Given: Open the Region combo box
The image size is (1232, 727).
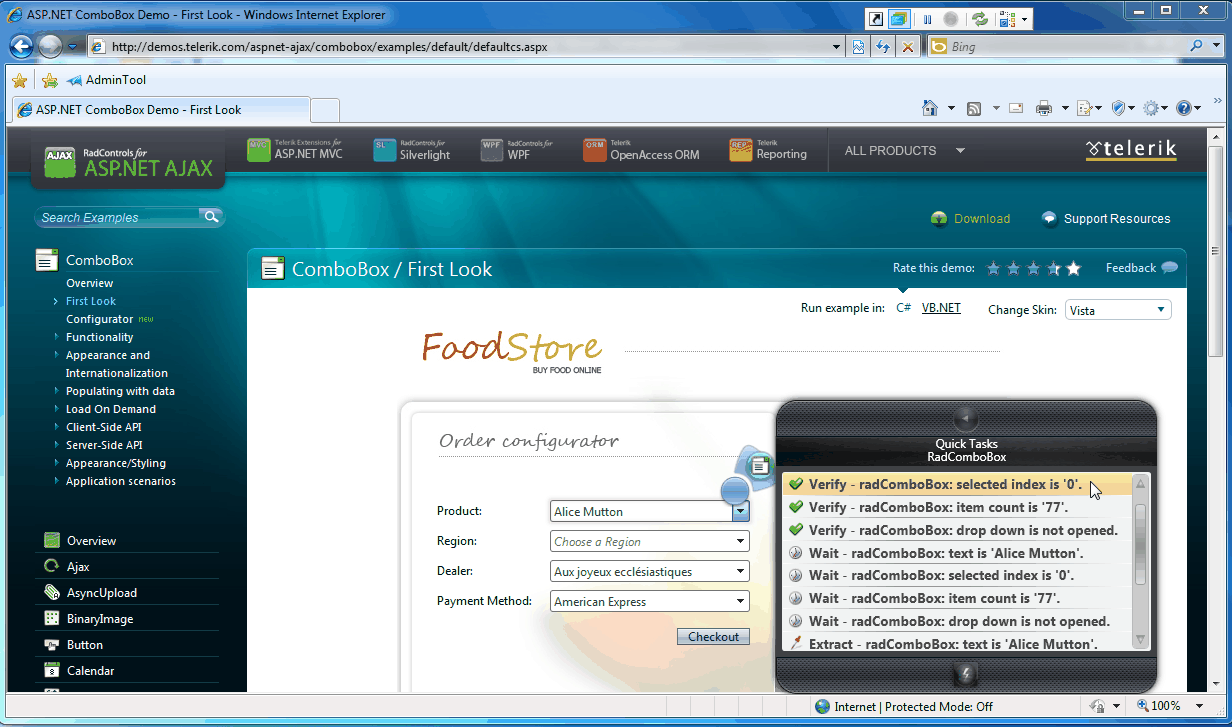Looking at the screenshot, I should [741, 541].
